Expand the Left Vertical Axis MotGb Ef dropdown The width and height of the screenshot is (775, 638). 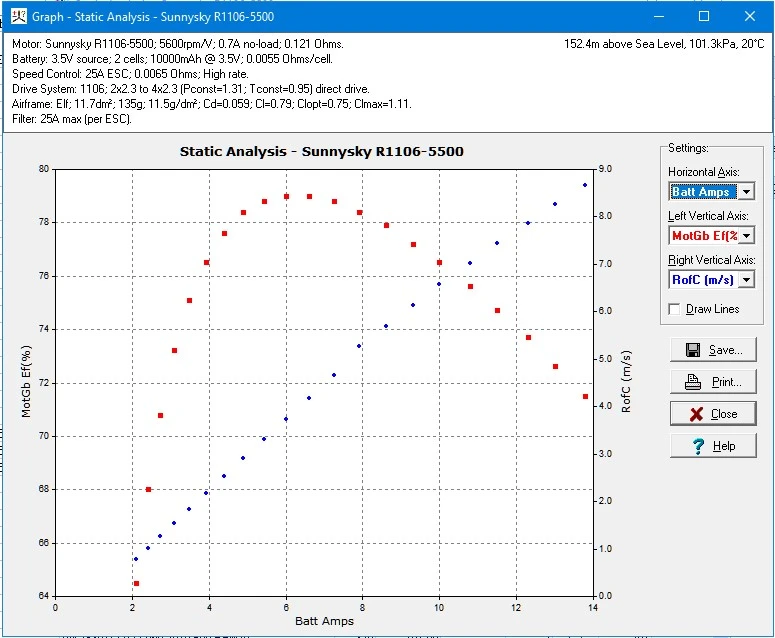(746, 236)
